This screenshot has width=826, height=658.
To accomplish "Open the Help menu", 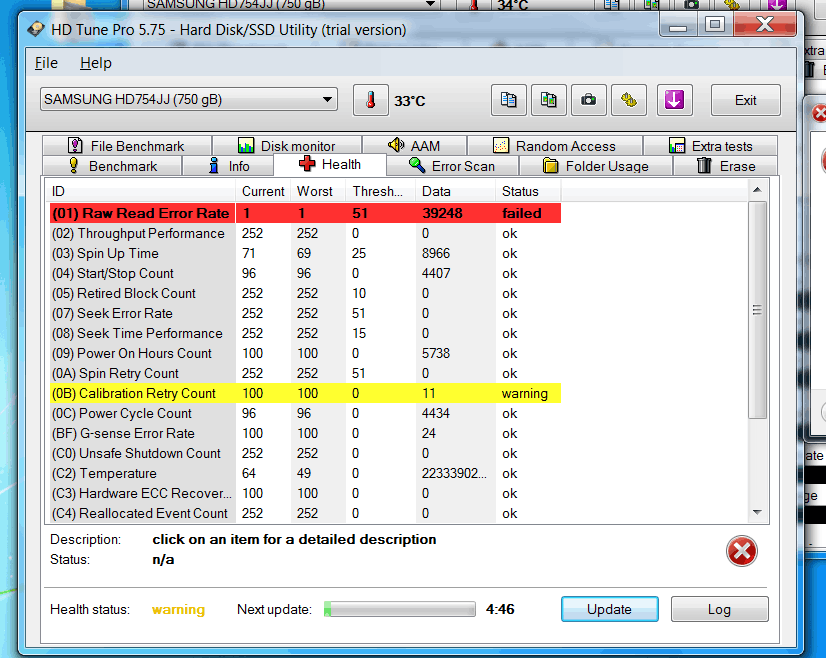I will point(95,63).
